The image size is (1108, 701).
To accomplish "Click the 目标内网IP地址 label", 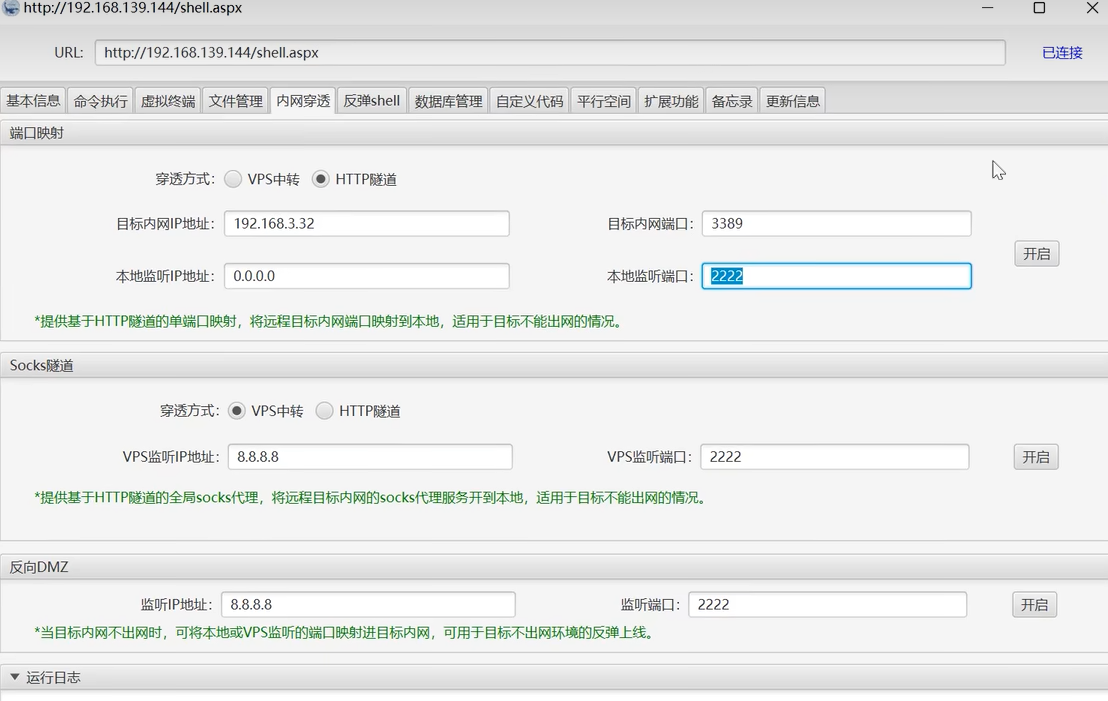I will (x=165, y=224).
